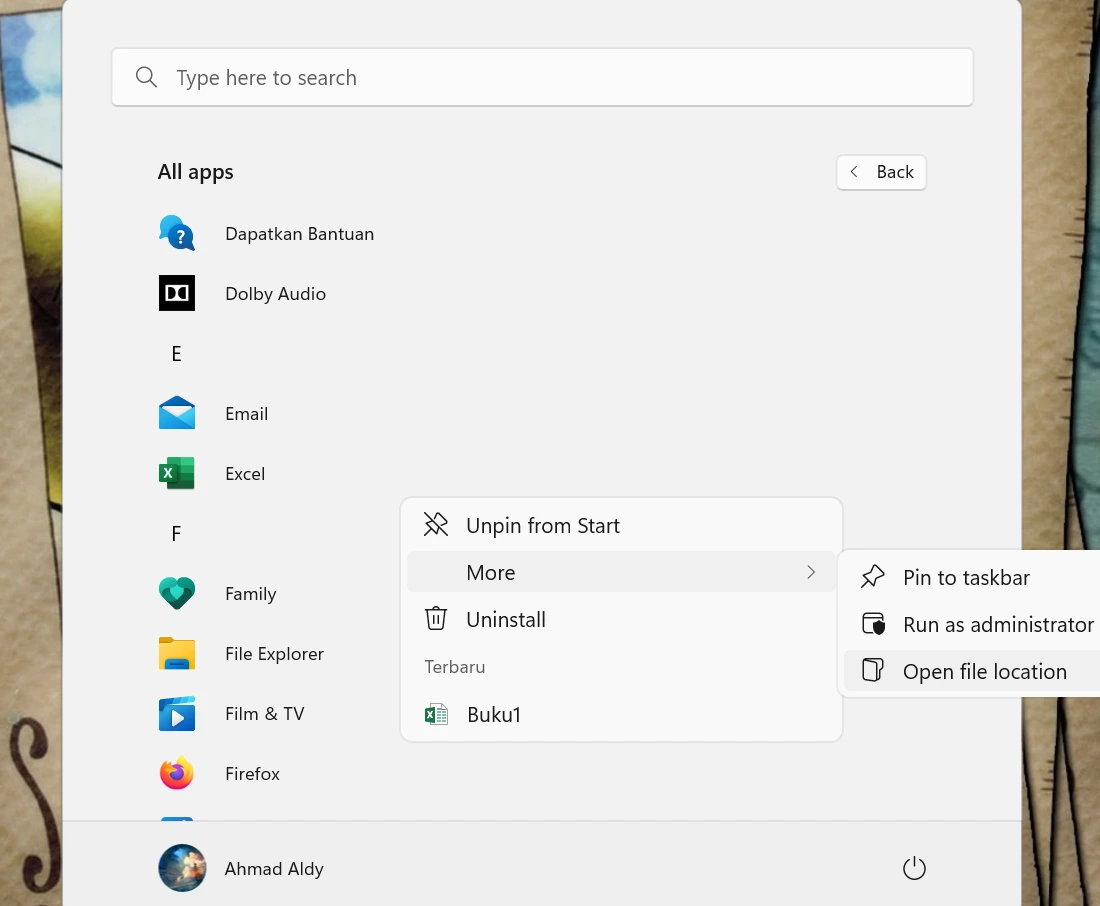Click the unpin icon in context menu
Viewport: 1100px width, 906px height.
coord(436,524)
